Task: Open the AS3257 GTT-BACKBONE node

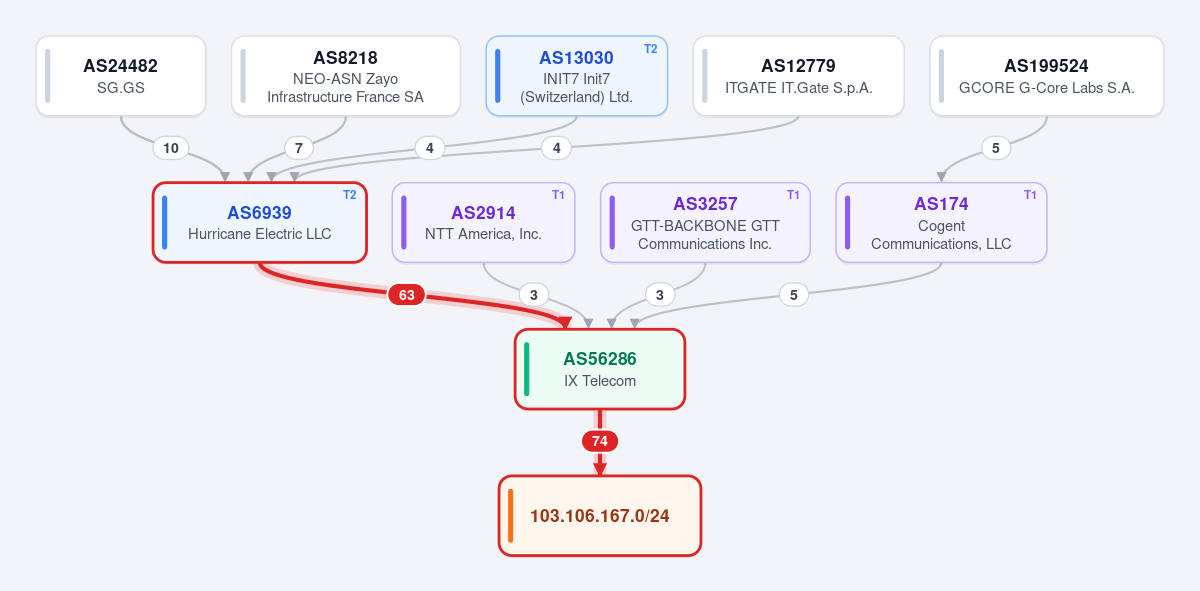Action: (706, 223)
